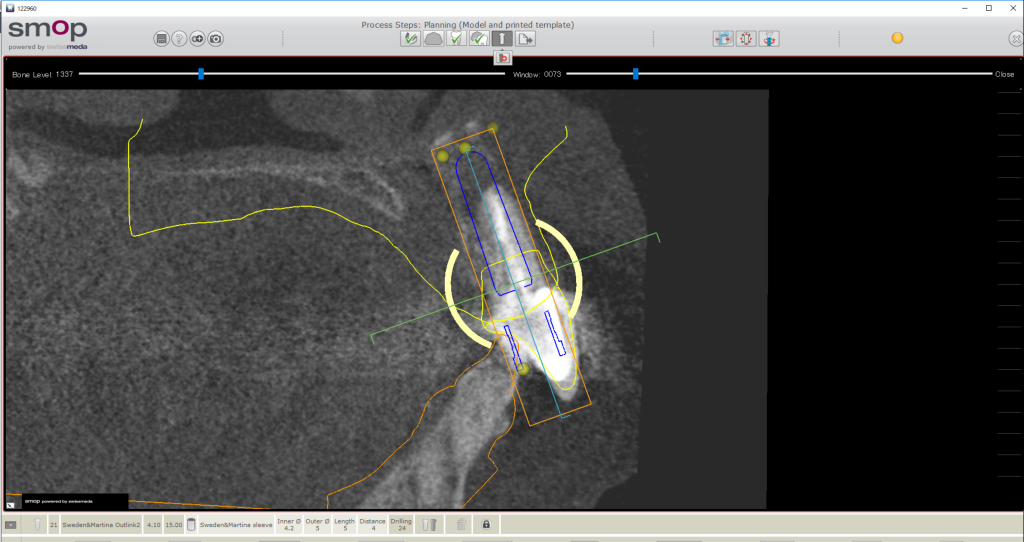Image resolution: width=1024 pixels, height=542 pixels.
Task: Click the lightbulb hint icon
Action: [179, 39]
